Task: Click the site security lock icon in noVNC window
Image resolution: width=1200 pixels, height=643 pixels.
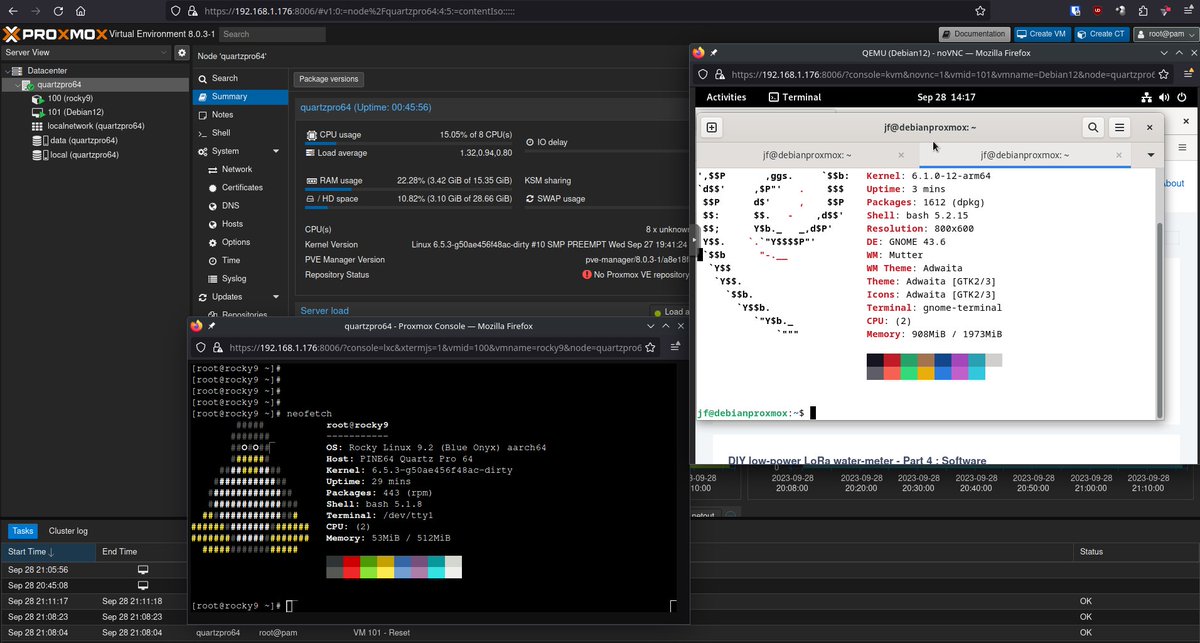Action: coord(720,74)
